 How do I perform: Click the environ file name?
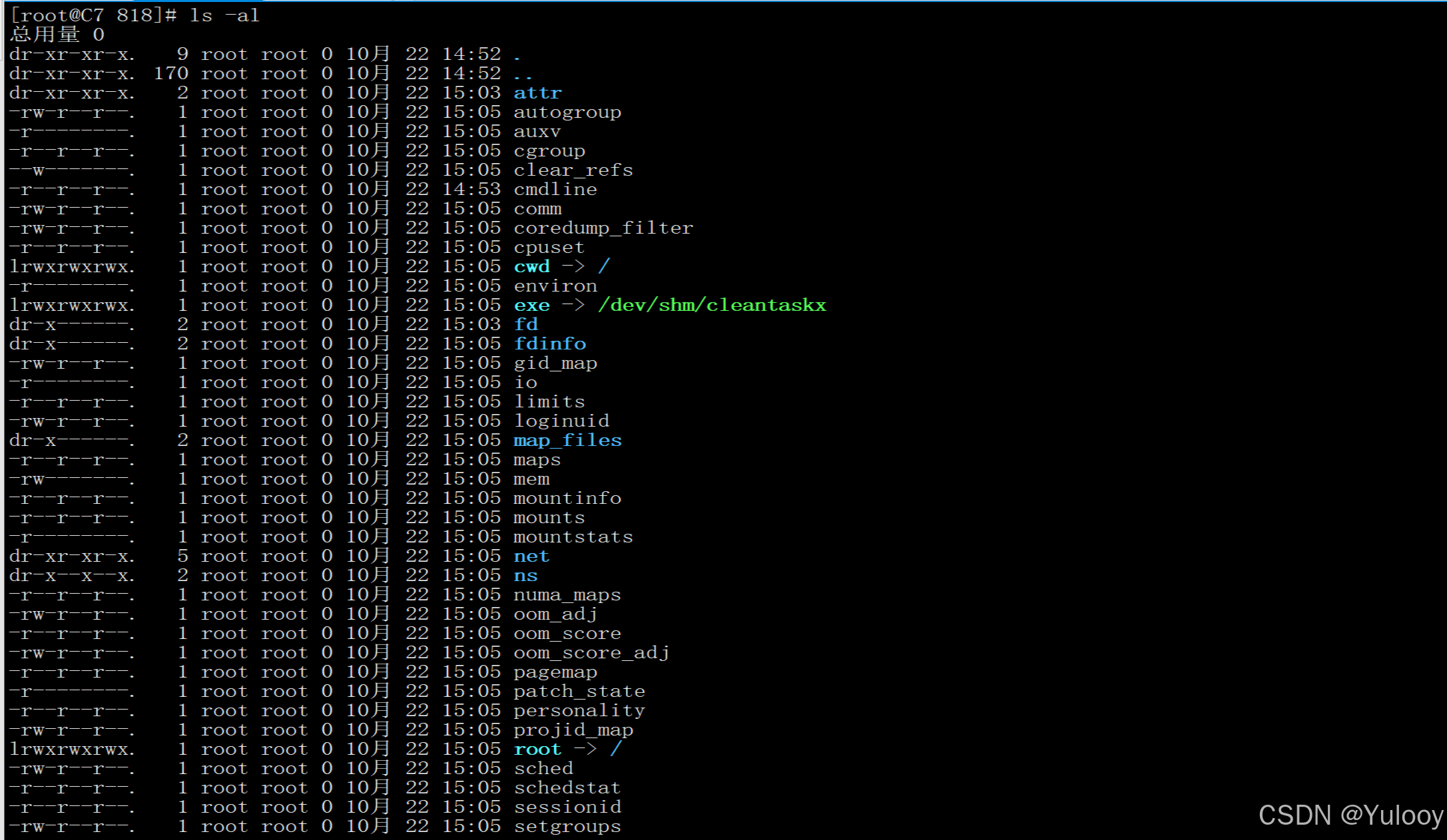click(x=555, y=286)
